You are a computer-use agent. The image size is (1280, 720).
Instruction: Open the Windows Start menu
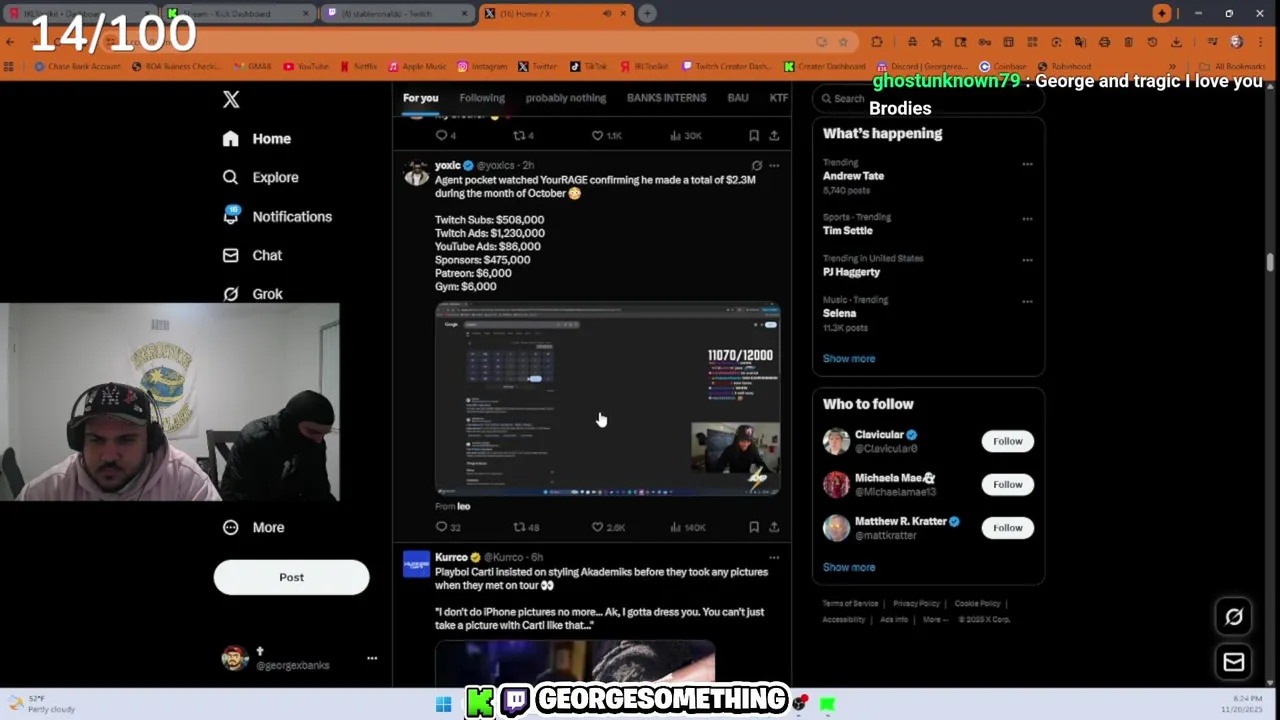point(443,704)
